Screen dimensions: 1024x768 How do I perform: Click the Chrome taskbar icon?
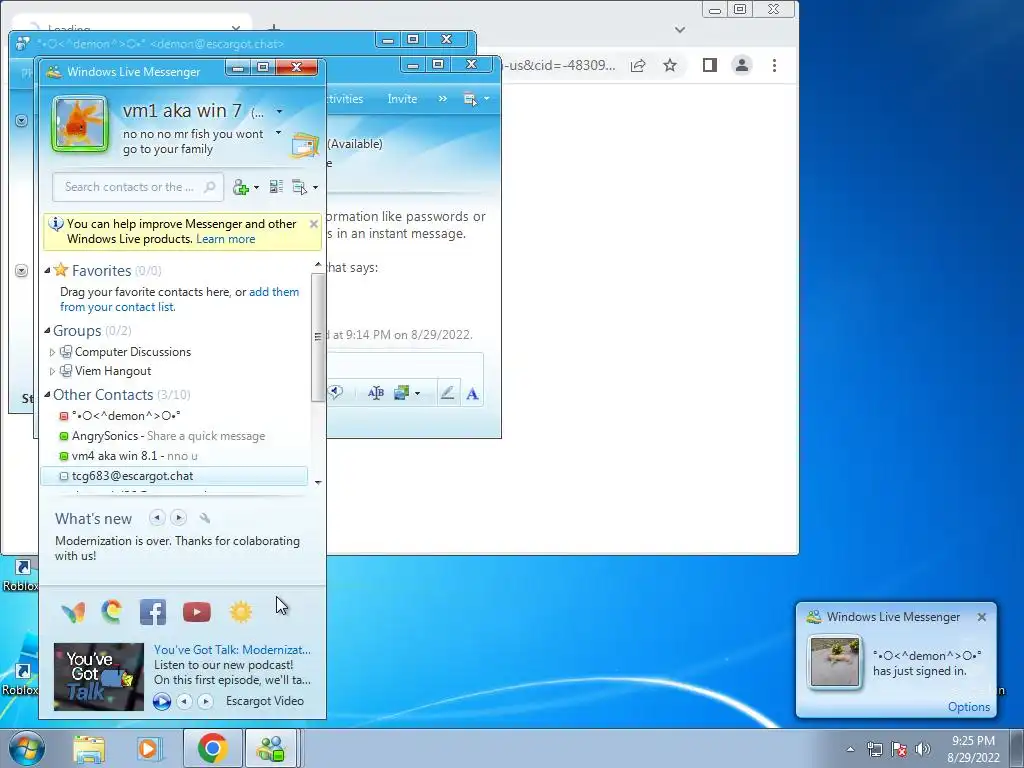pos(212,748)
